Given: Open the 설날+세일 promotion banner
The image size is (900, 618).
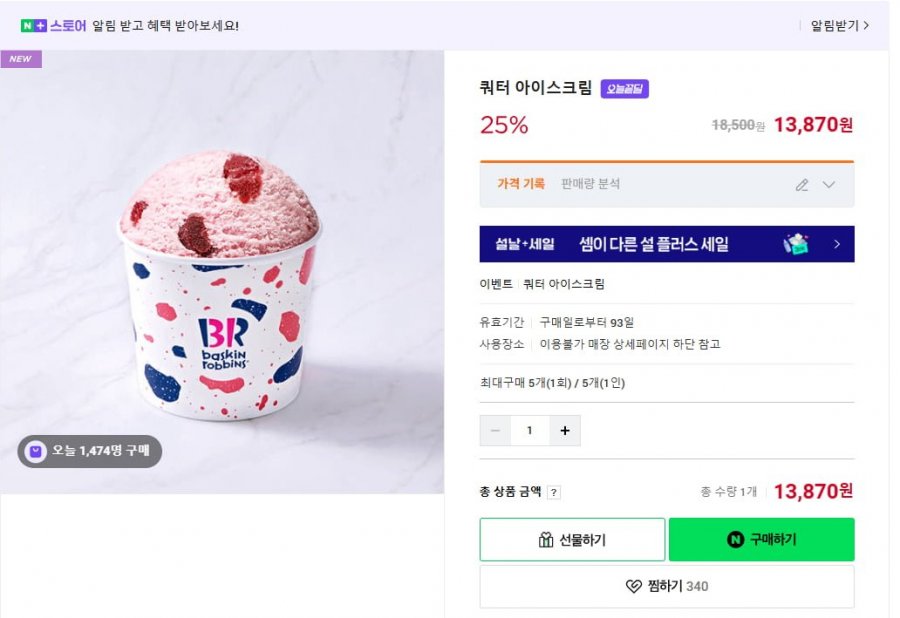Looking at the screenshot, I should point(666,244).
